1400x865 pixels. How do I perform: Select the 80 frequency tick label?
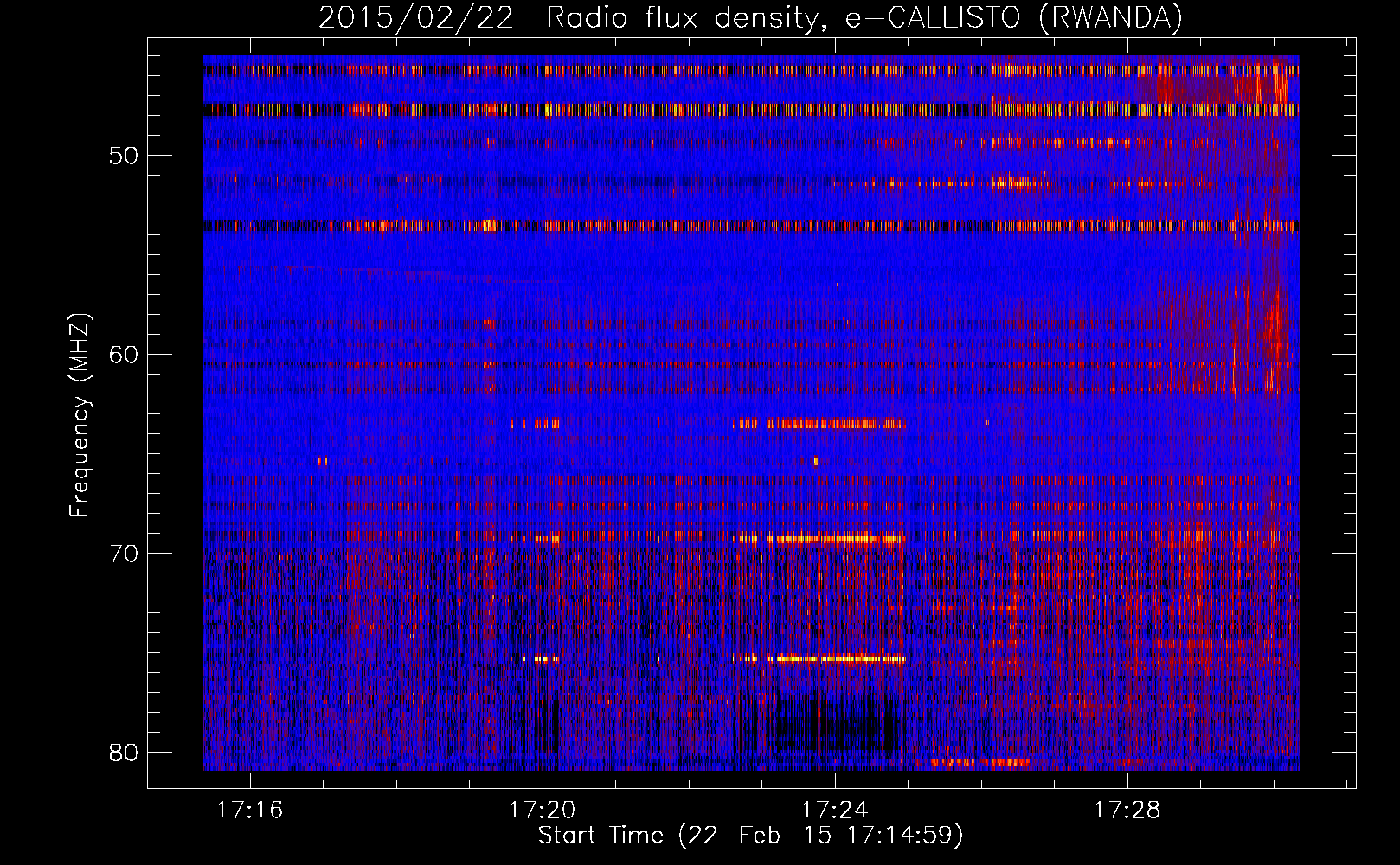124,753
